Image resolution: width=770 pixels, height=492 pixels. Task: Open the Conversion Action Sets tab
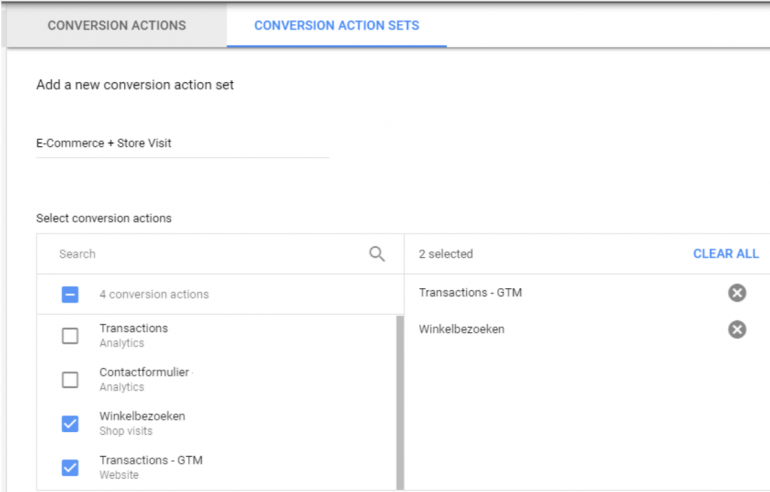[336, 26]
